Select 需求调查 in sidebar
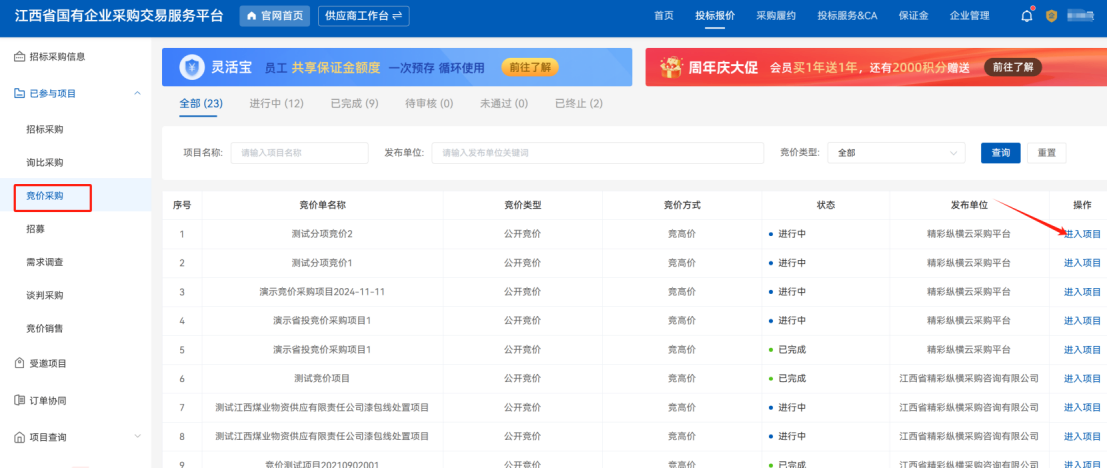Viewport: 1107px width, 469px height. (x=44, y=262)
